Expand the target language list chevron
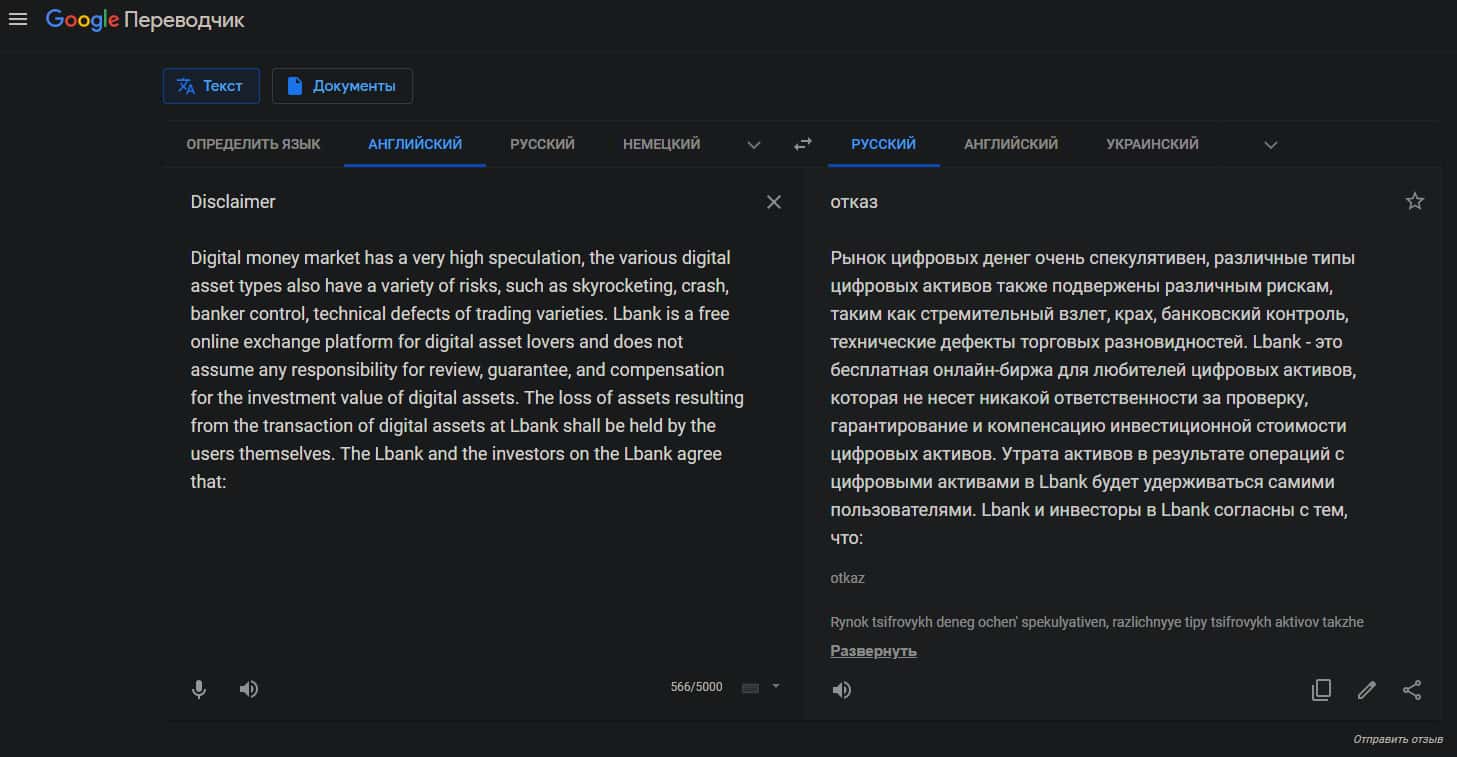The image size is (1457, 757). (1270, 145)
